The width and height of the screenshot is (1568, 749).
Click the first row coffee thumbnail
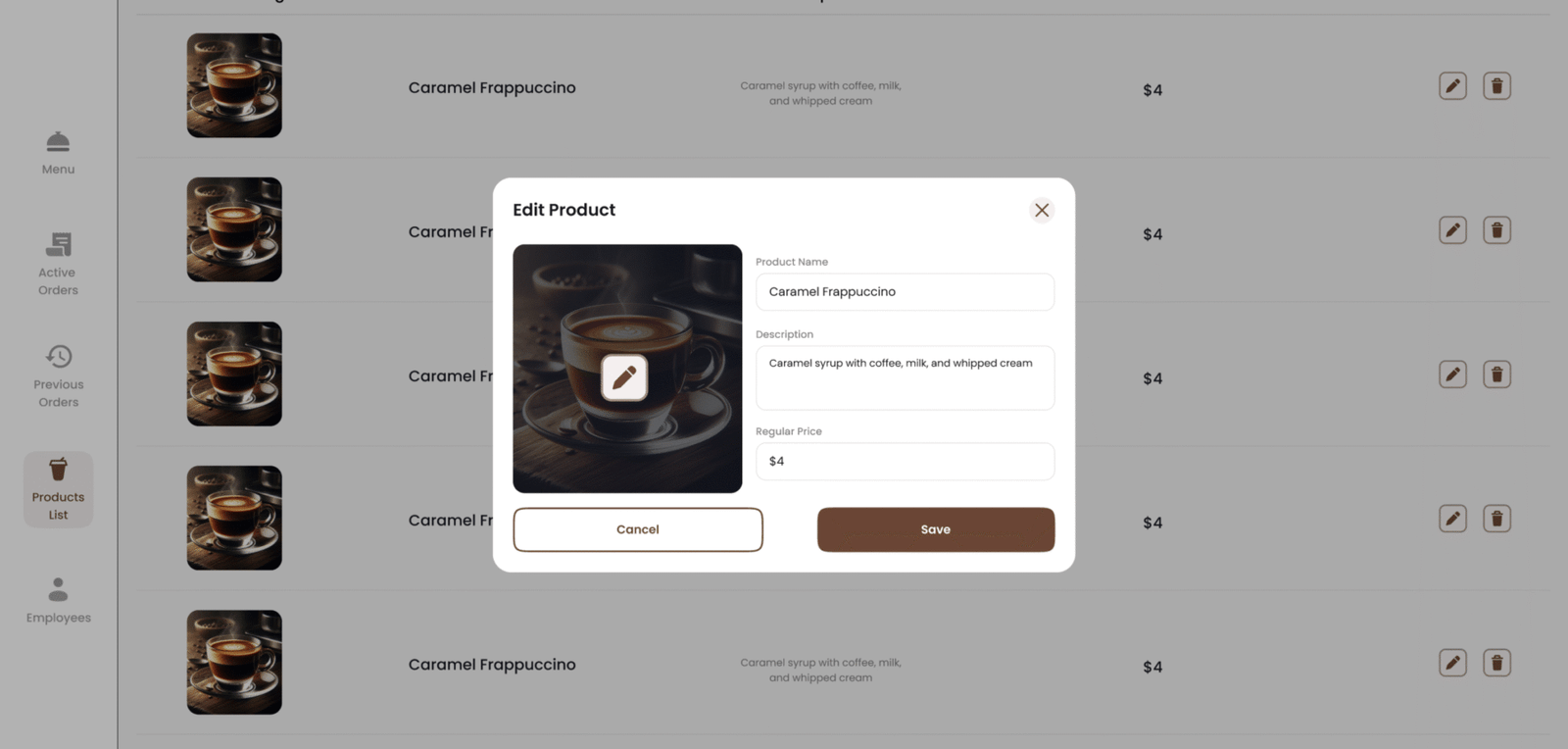[x=234, y=86]
